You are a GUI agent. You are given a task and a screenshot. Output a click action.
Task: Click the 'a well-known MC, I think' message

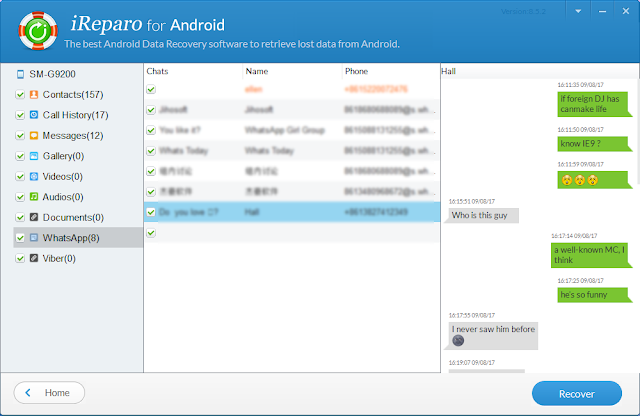pos(591,255)
